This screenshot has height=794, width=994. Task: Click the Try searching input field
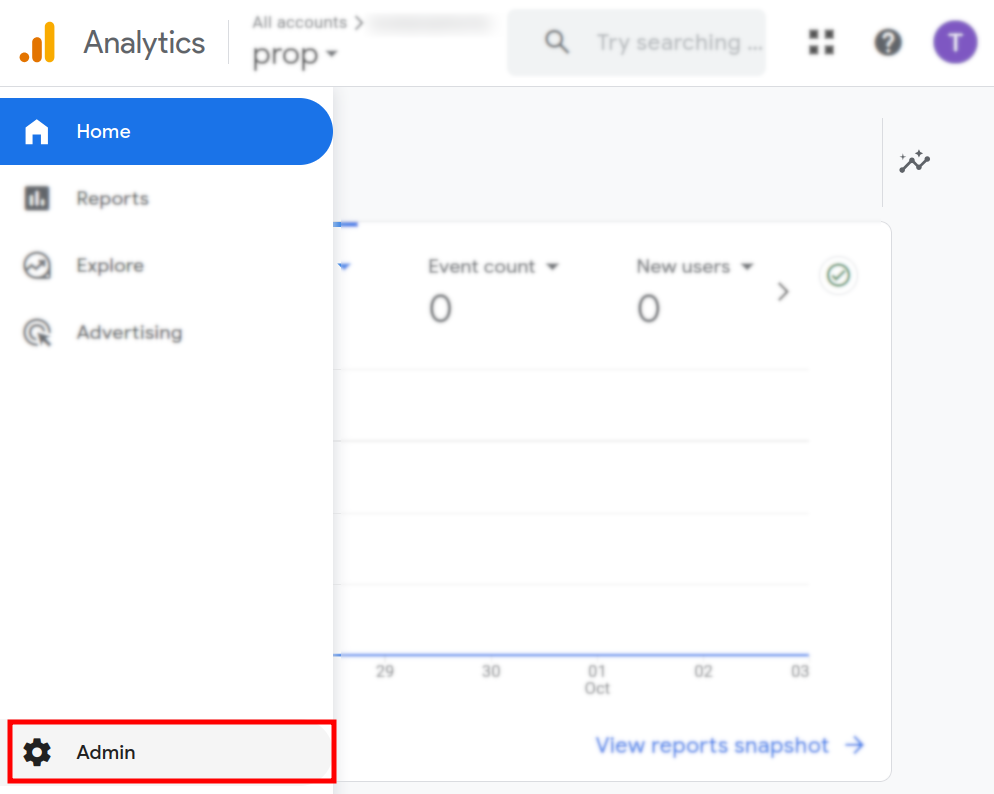680,42
